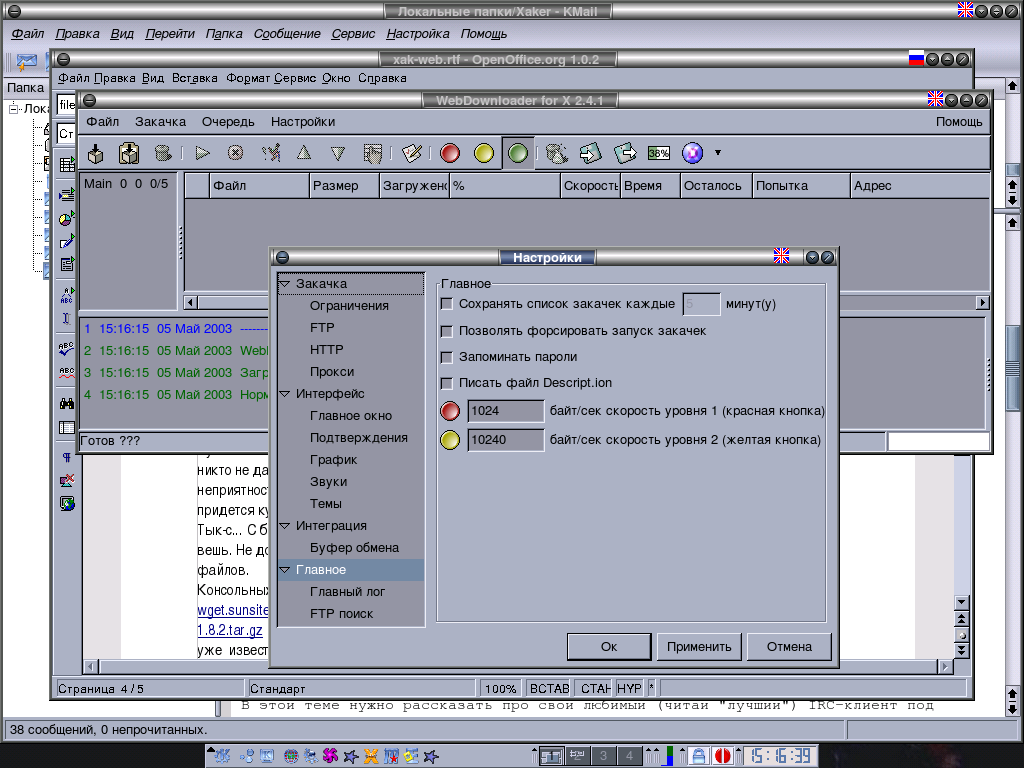
Task: Click the move download down triangle icon
Action: click(x=338, y=153)
